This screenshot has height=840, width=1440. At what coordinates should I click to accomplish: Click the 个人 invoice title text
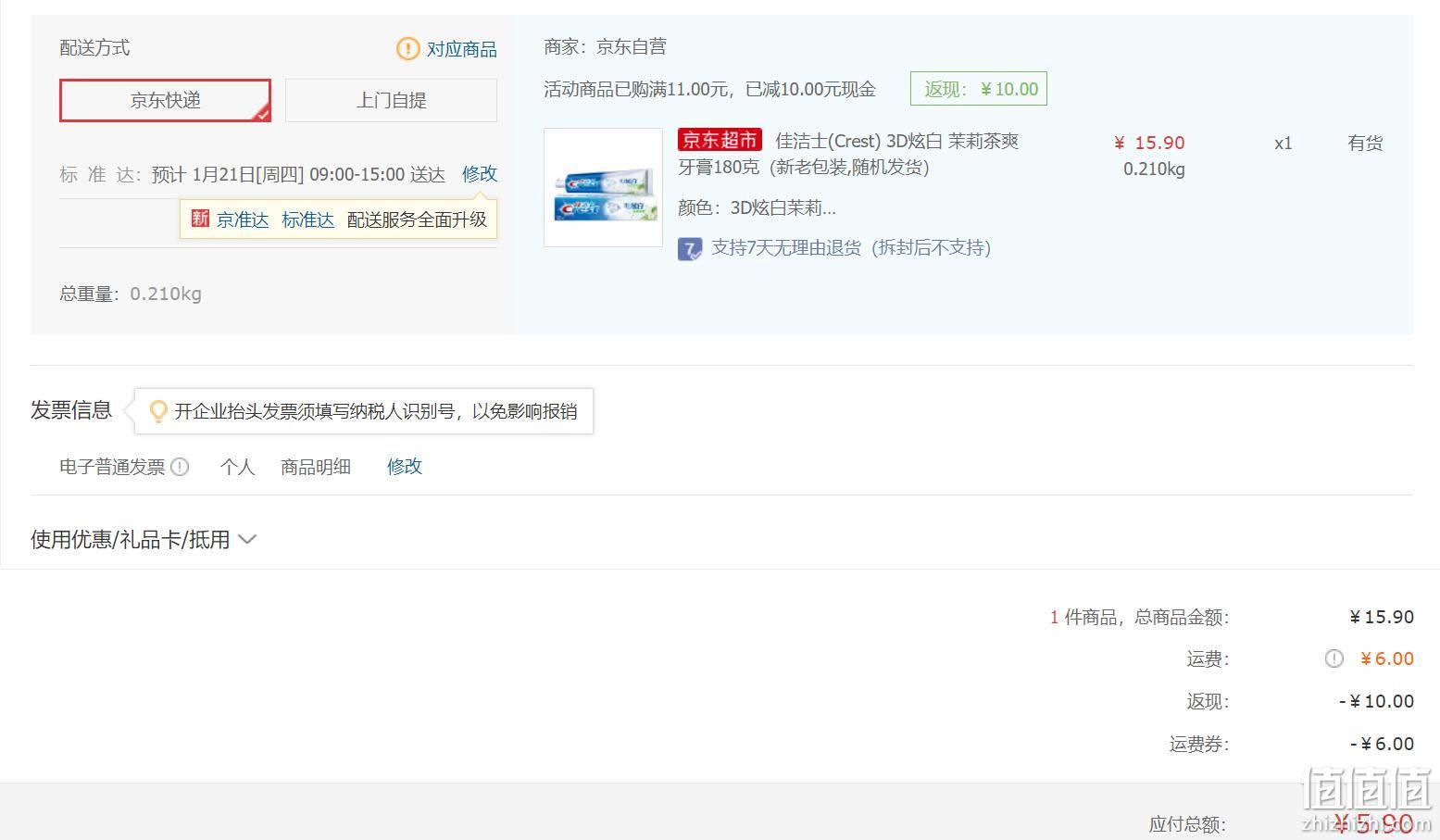[237, 467]
